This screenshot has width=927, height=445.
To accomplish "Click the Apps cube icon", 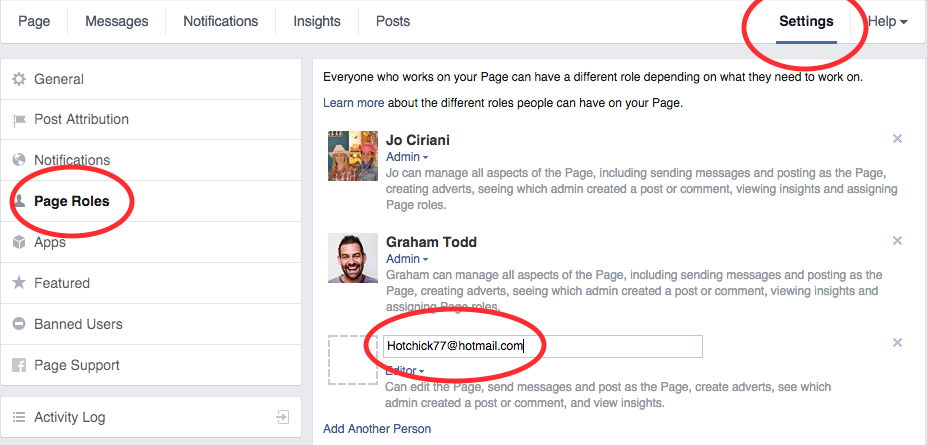I will [20, 242].
